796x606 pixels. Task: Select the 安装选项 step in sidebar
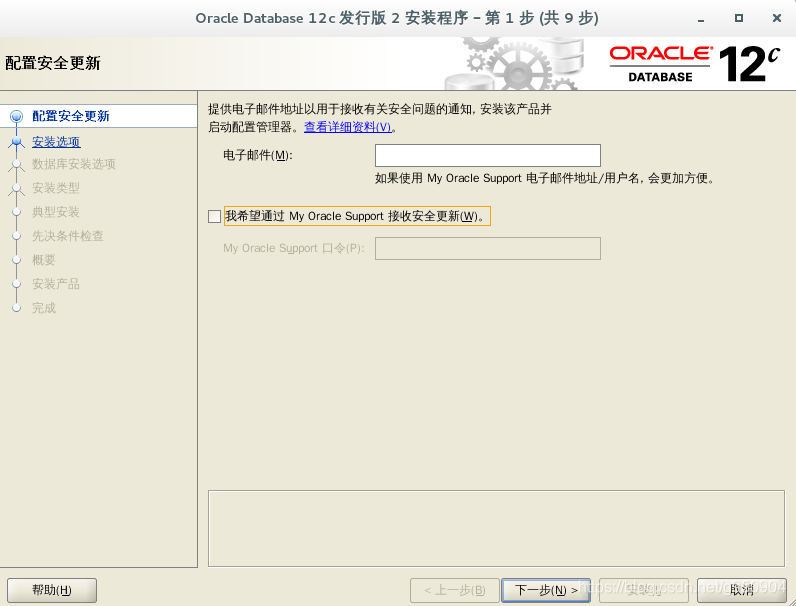56,142
